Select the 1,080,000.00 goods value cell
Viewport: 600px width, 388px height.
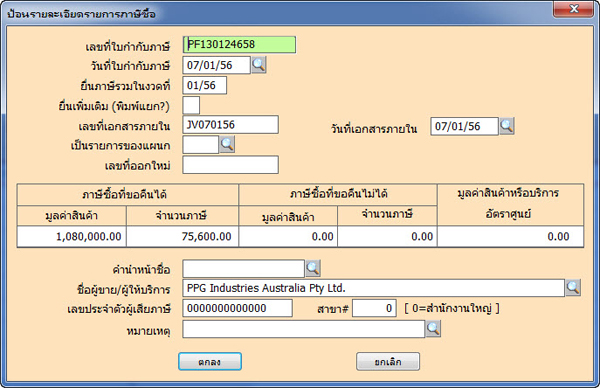point(72,236)
